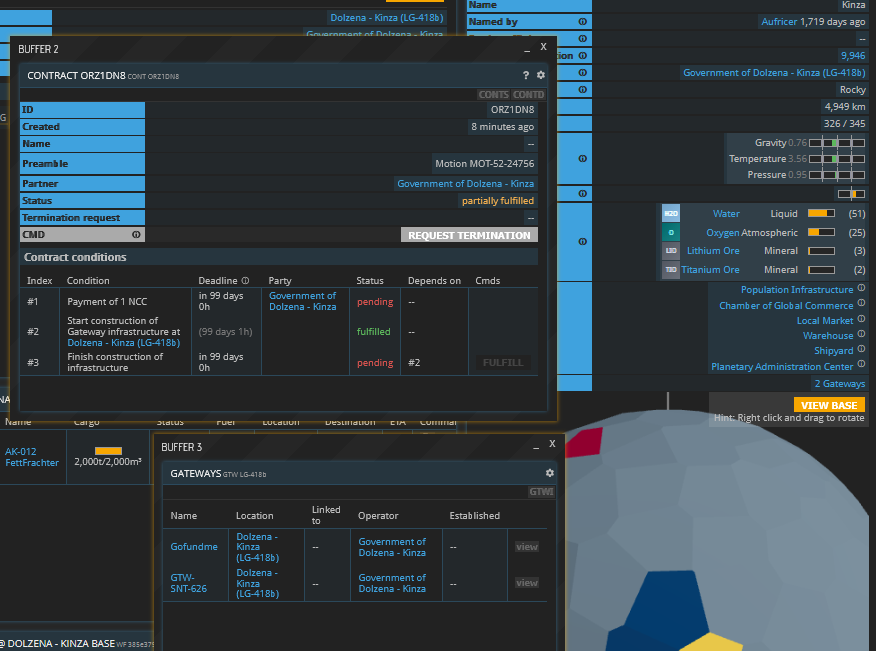Click info icon beside Population Infrastructure
Viewport: 876px width, 651px height.
pyautogui.click(x=861, y=290)
